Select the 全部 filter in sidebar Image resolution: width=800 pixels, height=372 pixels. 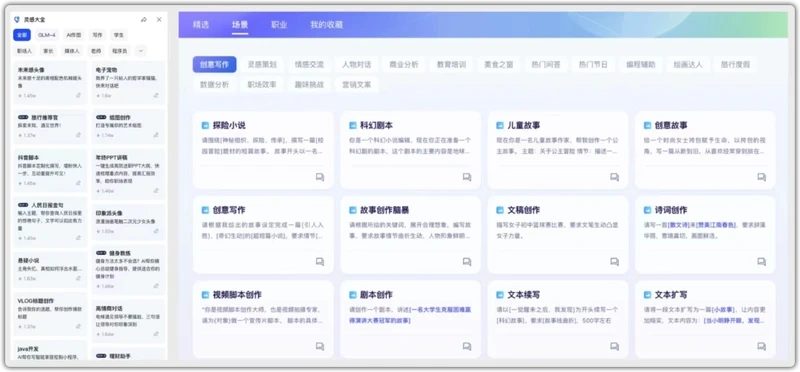22,35
